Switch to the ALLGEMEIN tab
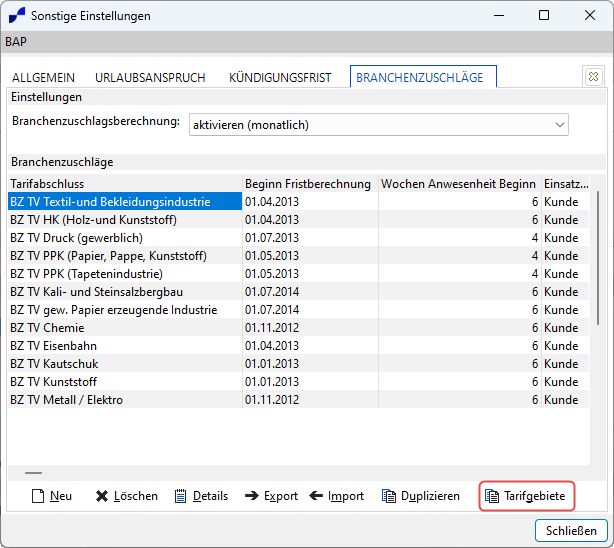The width and height of the screenshot is (614, 548). [43, 78]
